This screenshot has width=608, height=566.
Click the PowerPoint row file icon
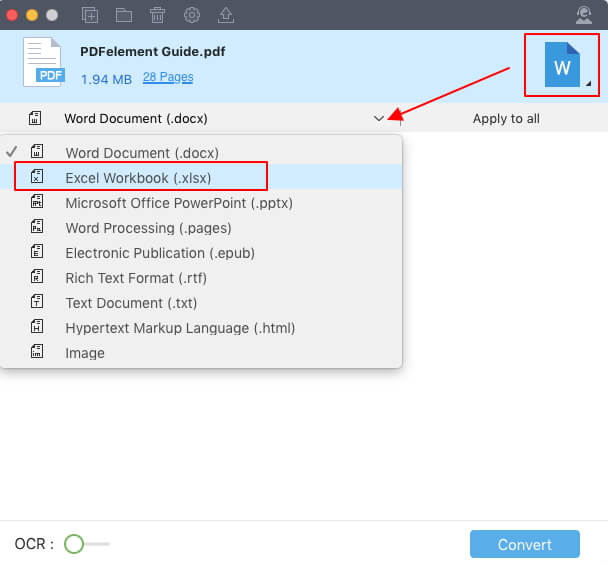tap(37, 201)
